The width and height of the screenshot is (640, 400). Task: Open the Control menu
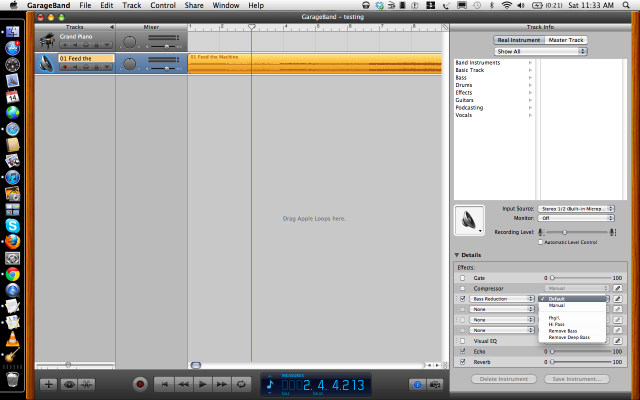pos(162,5)
